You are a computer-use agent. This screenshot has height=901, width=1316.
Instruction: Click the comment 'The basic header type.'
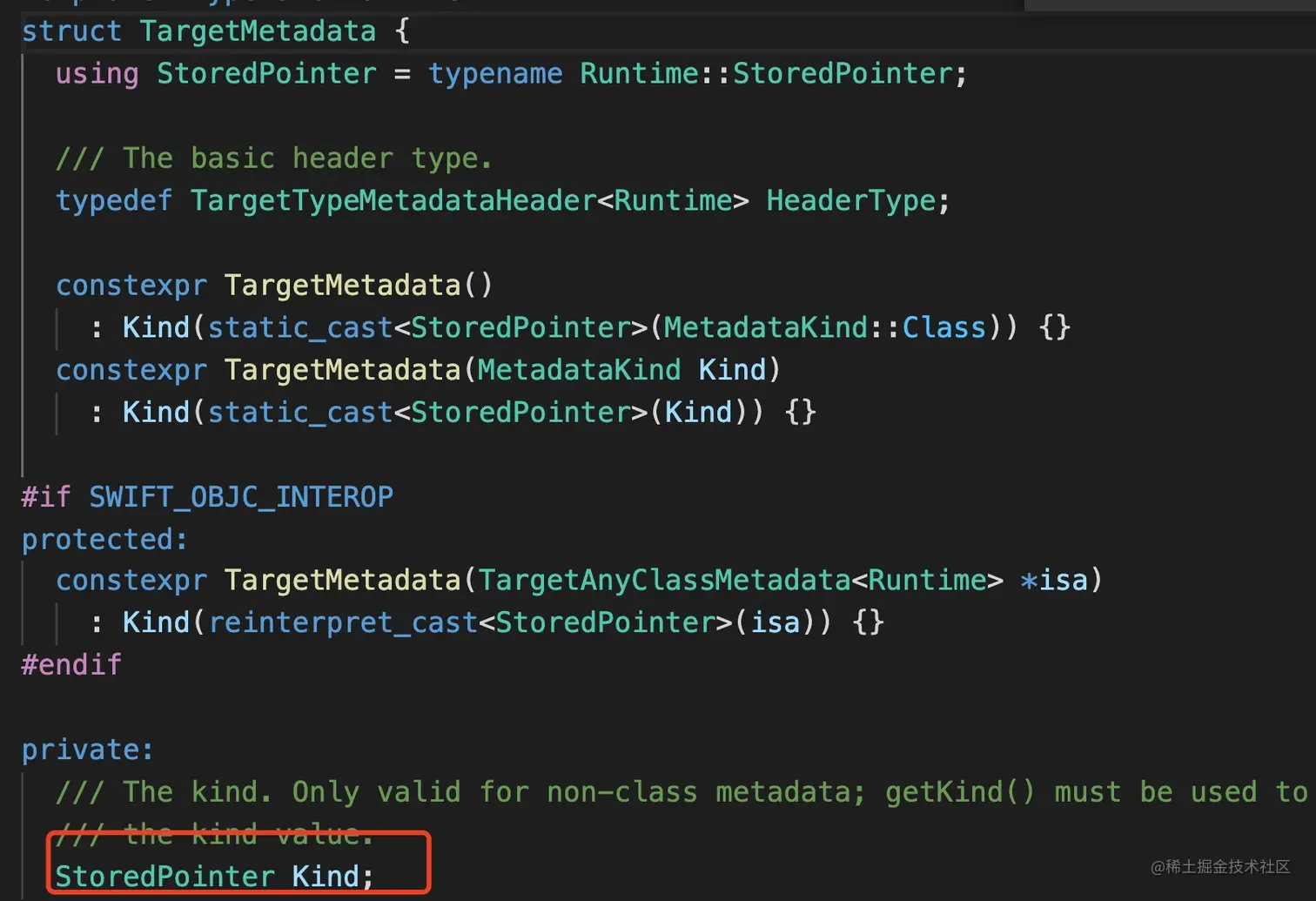(274, 158)
